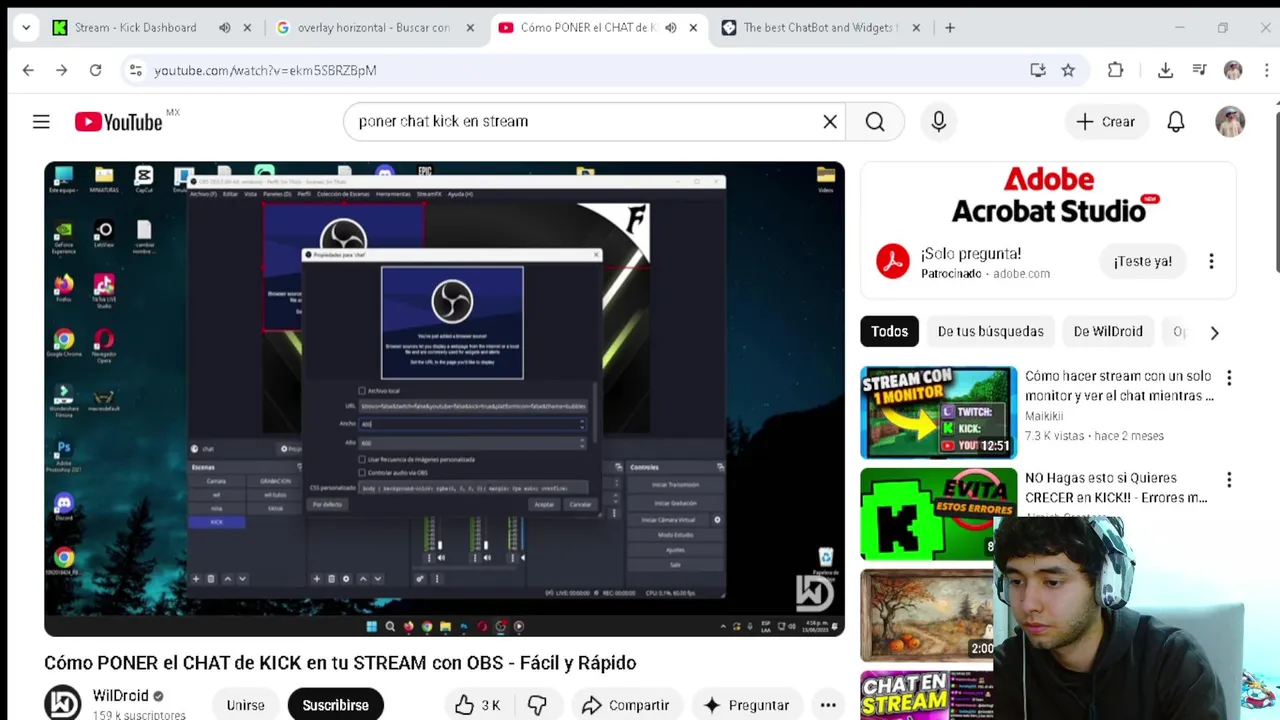Image resolution: width=1280 pixels, height=720 pixels.
Task: Go forward with the browser forward arrow
Action: (x=62, y=70)
